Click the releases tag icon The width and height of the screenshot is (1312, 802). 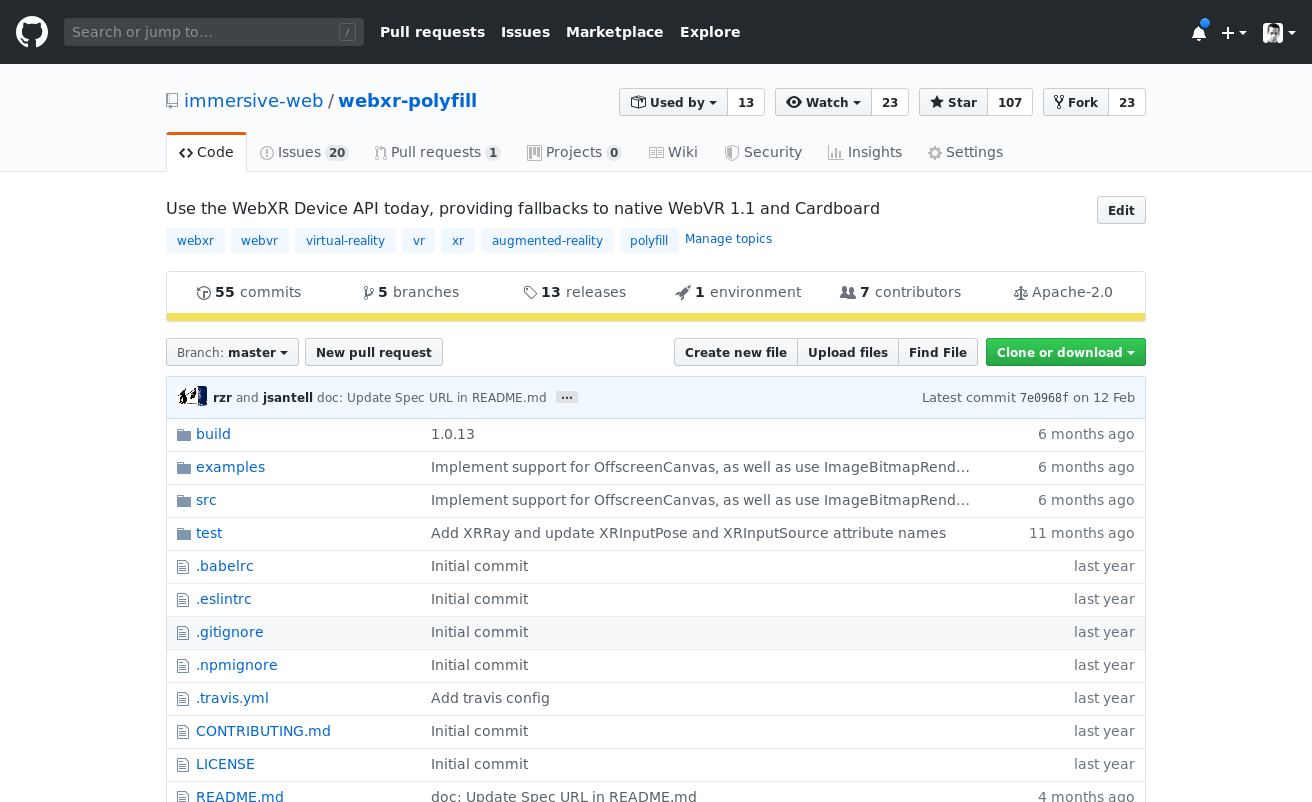coord(530,293)
